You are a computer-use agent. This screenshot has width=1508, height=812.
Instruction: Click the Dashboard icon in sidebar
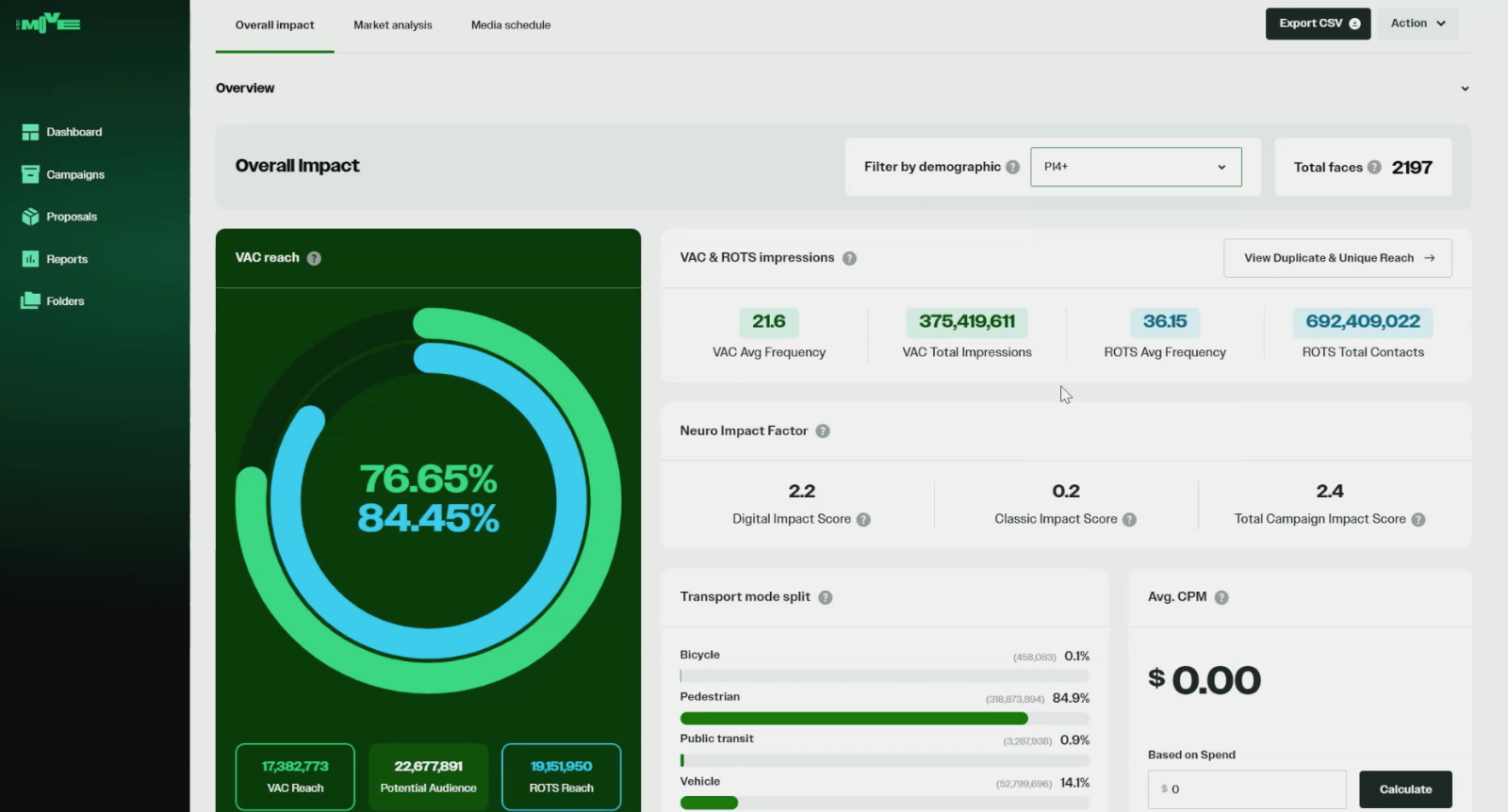pos(30,132)
